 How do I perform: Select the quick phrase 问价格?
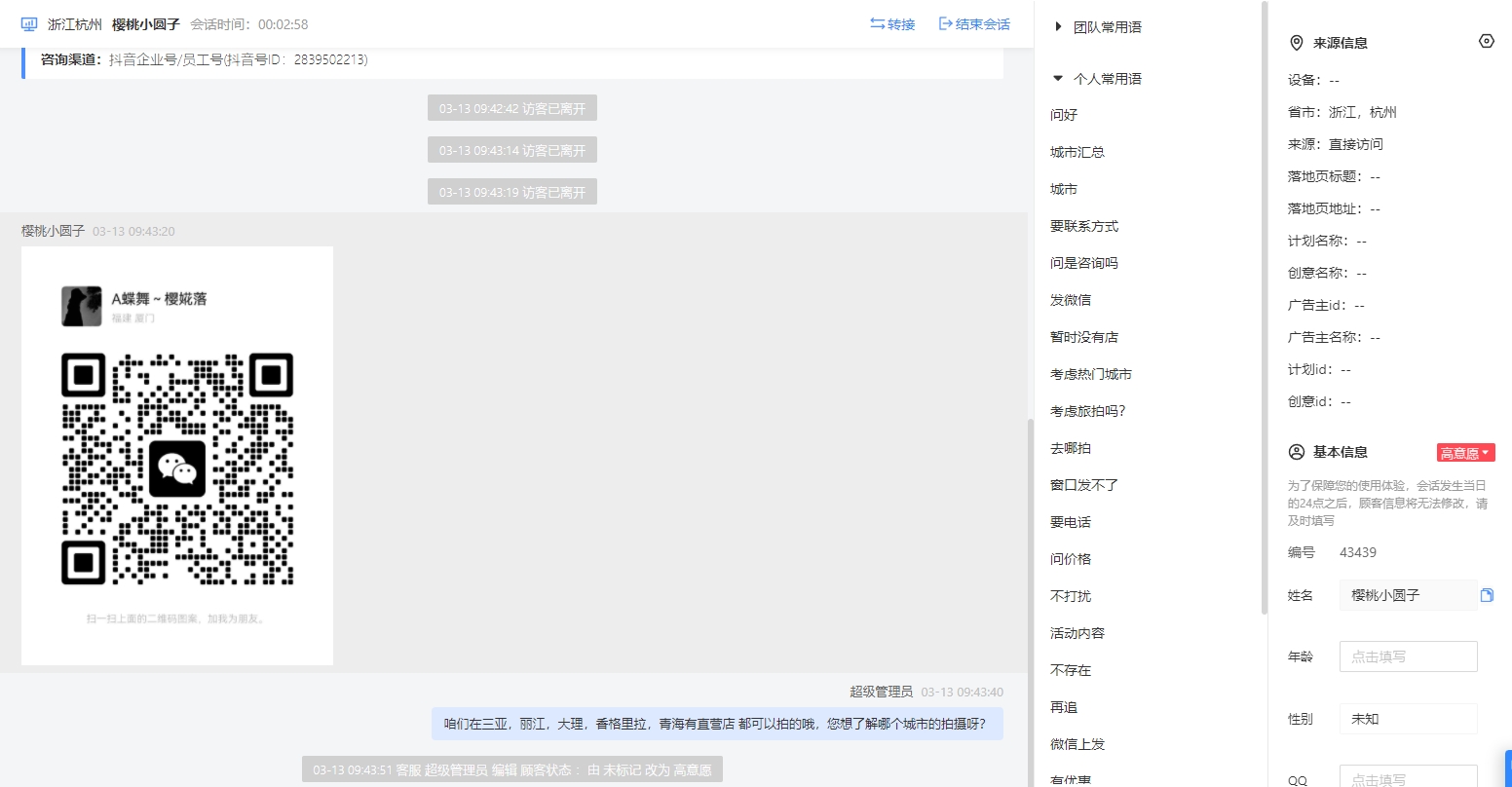[x=1071, y=559]
